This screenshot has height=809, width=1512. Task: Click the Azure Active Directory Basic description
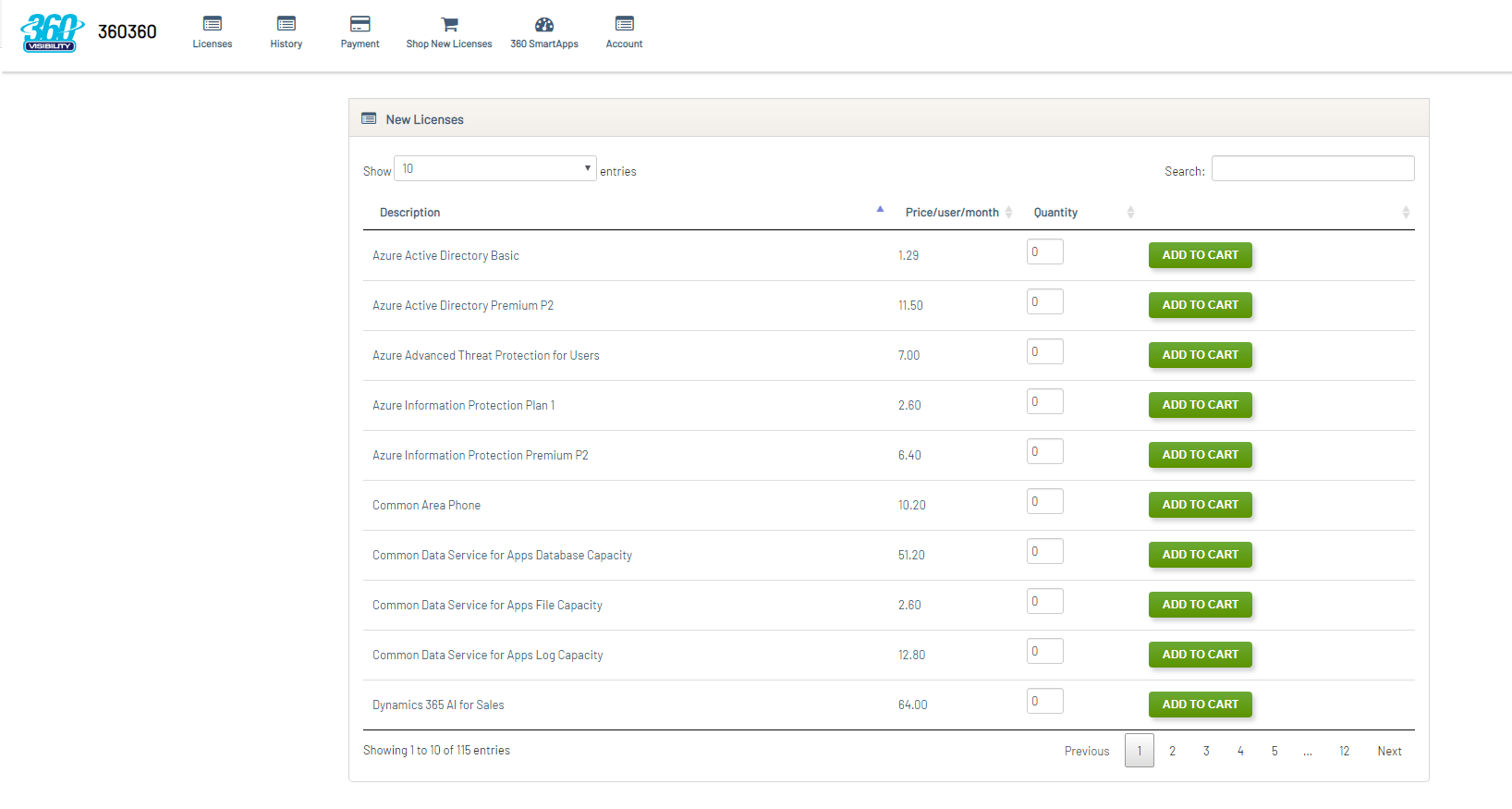pyautogui.click(x=445, y=256)
